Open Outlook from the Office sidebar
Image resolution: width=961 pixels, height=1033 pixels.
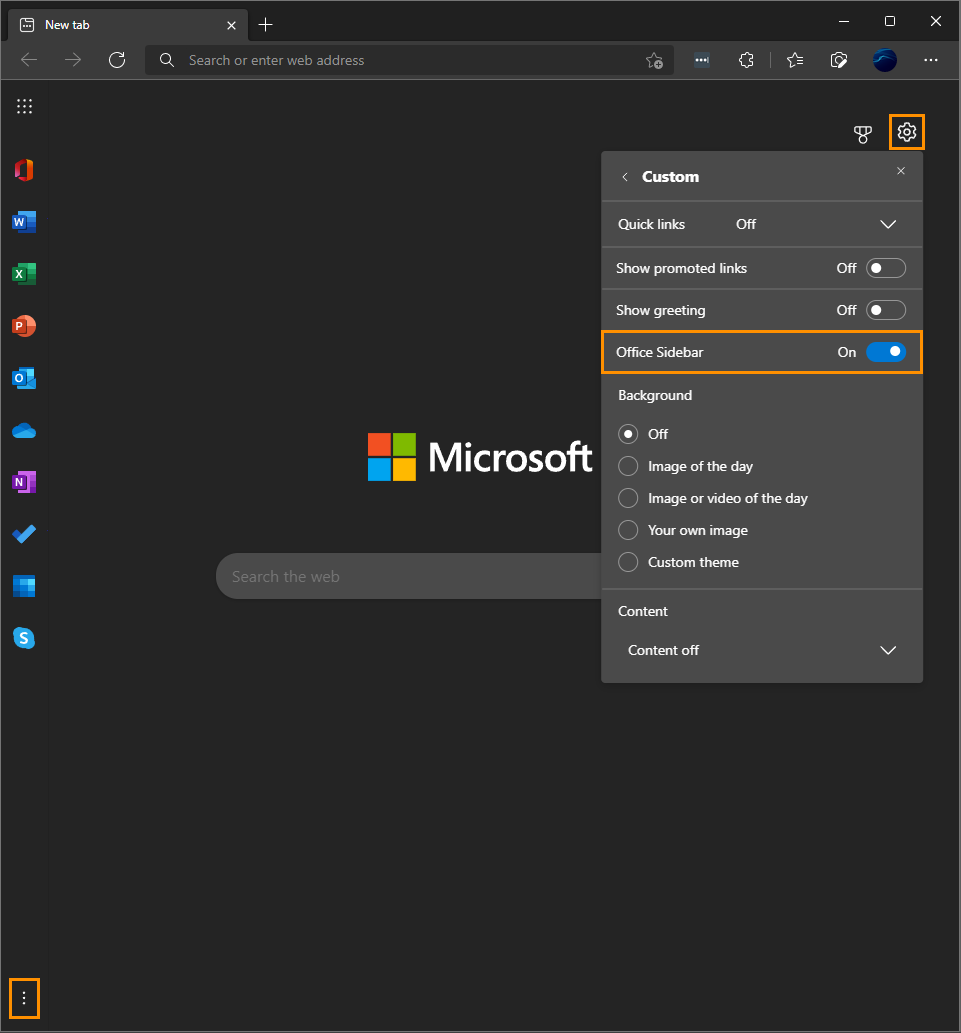point(24,378)
